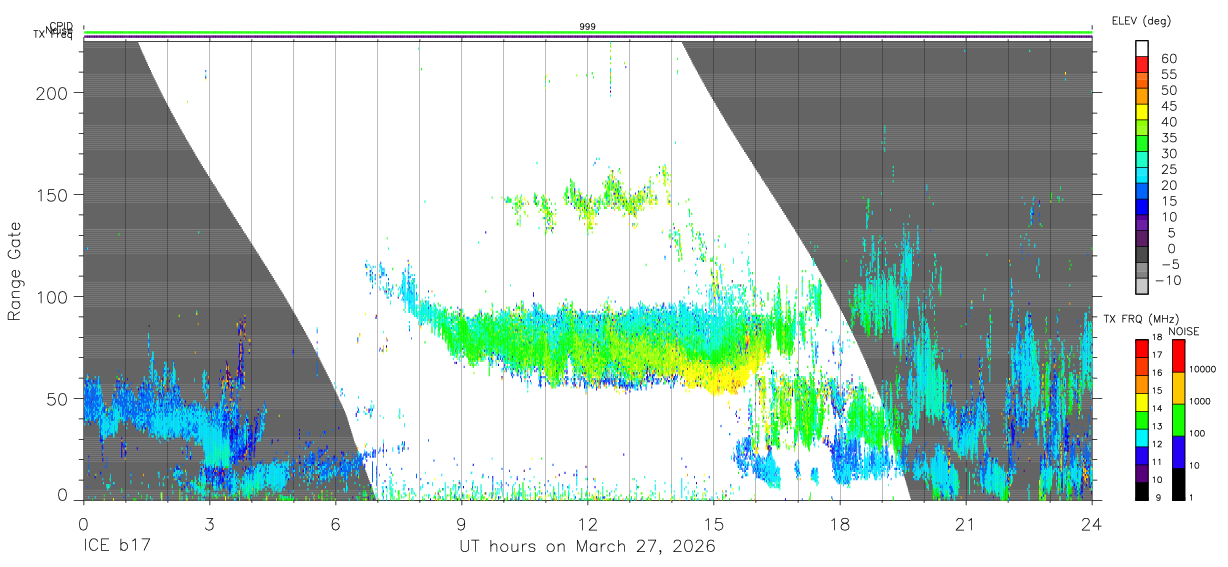Click the 18 tick on UT hours axis
1228x567 pixels.
(840, 523)
